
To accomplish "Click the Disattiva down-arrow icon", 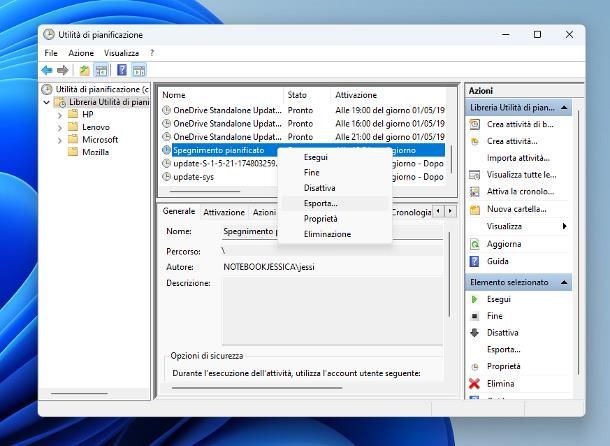I will point(475,333).
